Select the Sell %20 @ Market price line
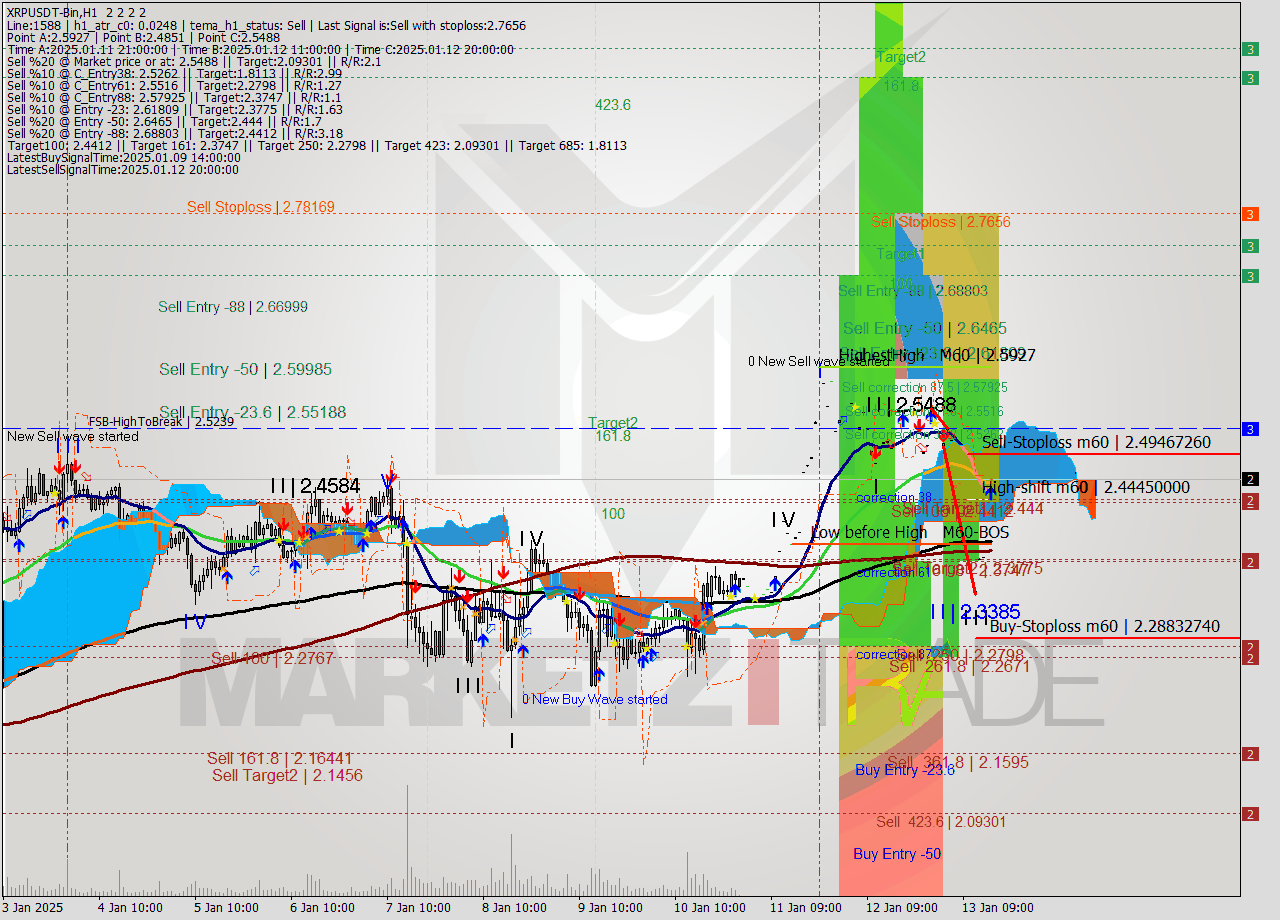Screen dimensions: 1280x920 194,64
